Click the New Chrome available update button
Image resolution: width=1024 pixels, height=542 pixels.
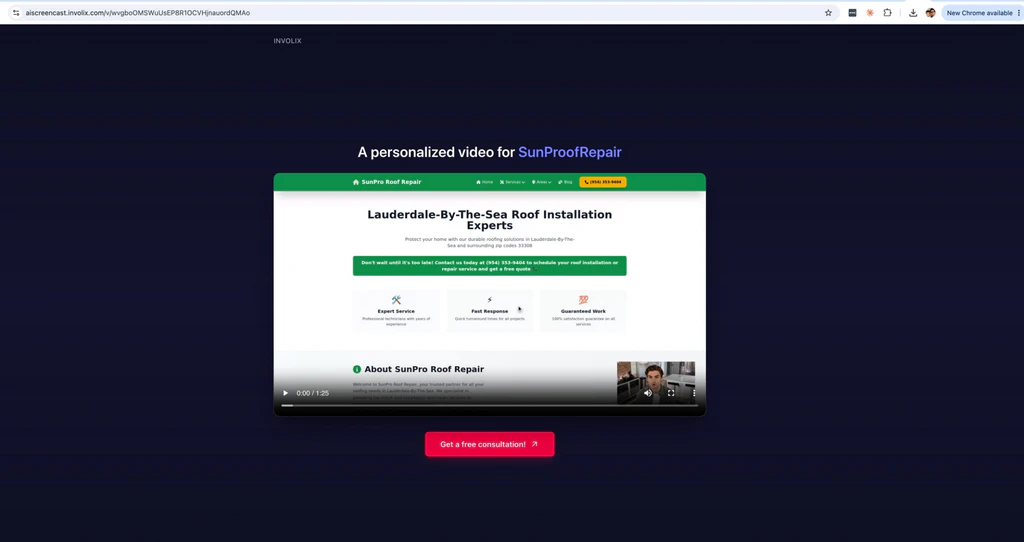pyautogui.click(x=979, y=12)
